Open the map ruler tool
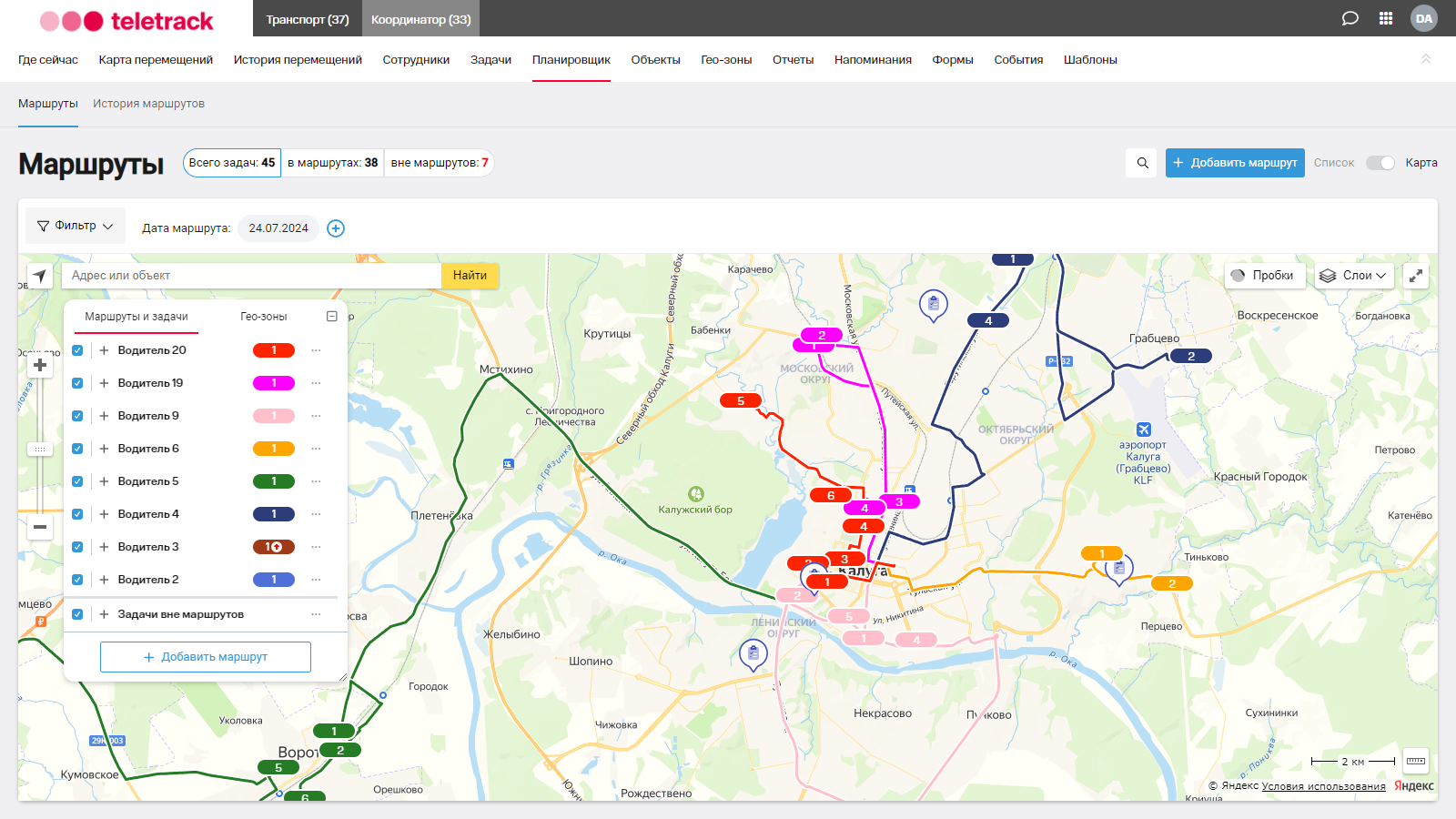Screen dimensions: 1456x819 [1416, 761]
